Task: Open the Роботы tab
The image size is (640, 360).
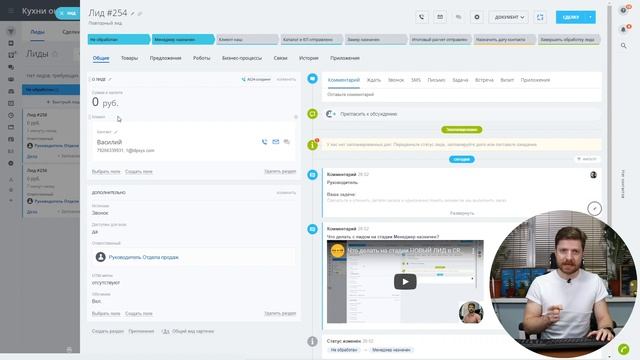Action: point(202,58)
